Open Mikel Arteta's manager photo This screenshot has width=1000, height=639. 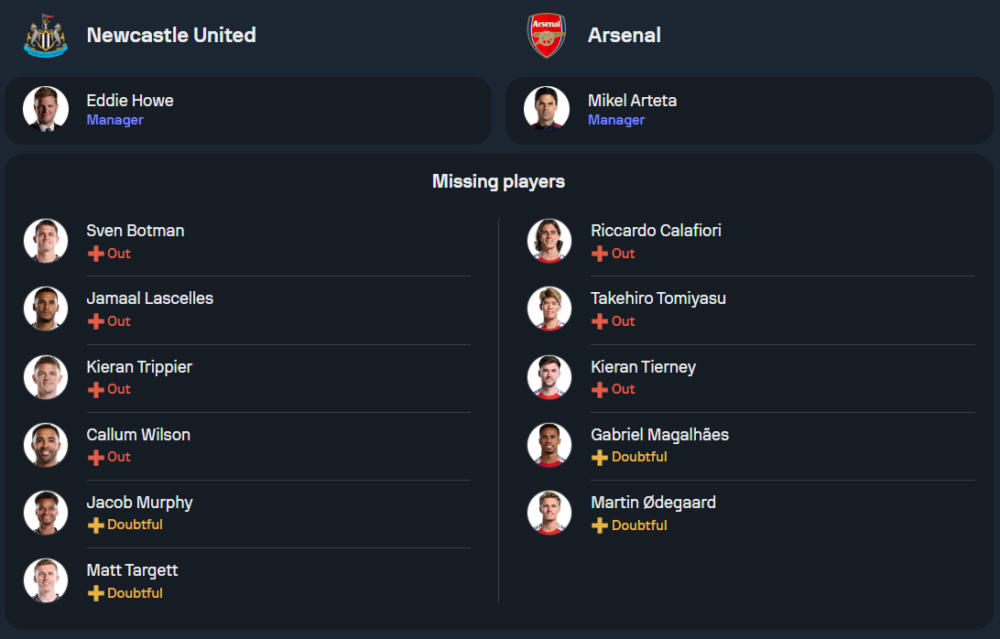coord(547,109)
